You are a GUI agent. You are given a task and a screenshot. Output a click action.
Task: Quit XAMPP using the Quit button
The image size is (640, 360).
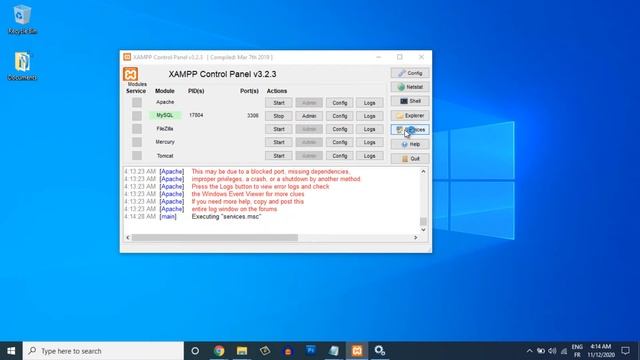(x=410, y=158)
